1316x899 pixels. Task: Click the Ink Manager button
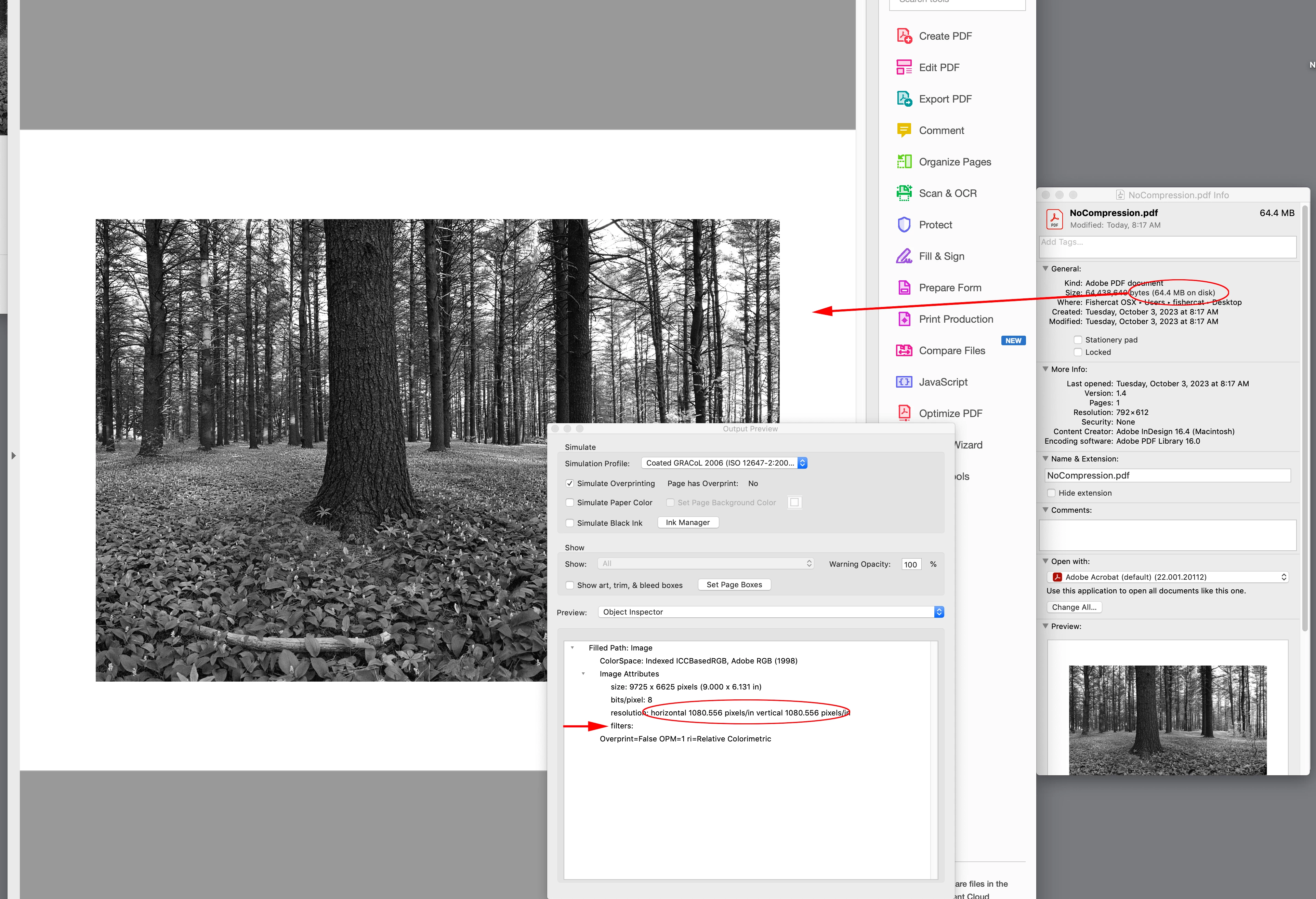coord(687,523)
